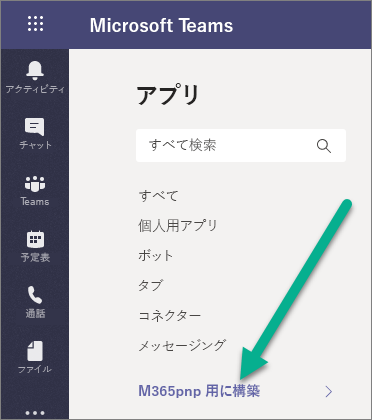
Task: Click the Microsoft Teams title
Action: click(x=161, y=25)
